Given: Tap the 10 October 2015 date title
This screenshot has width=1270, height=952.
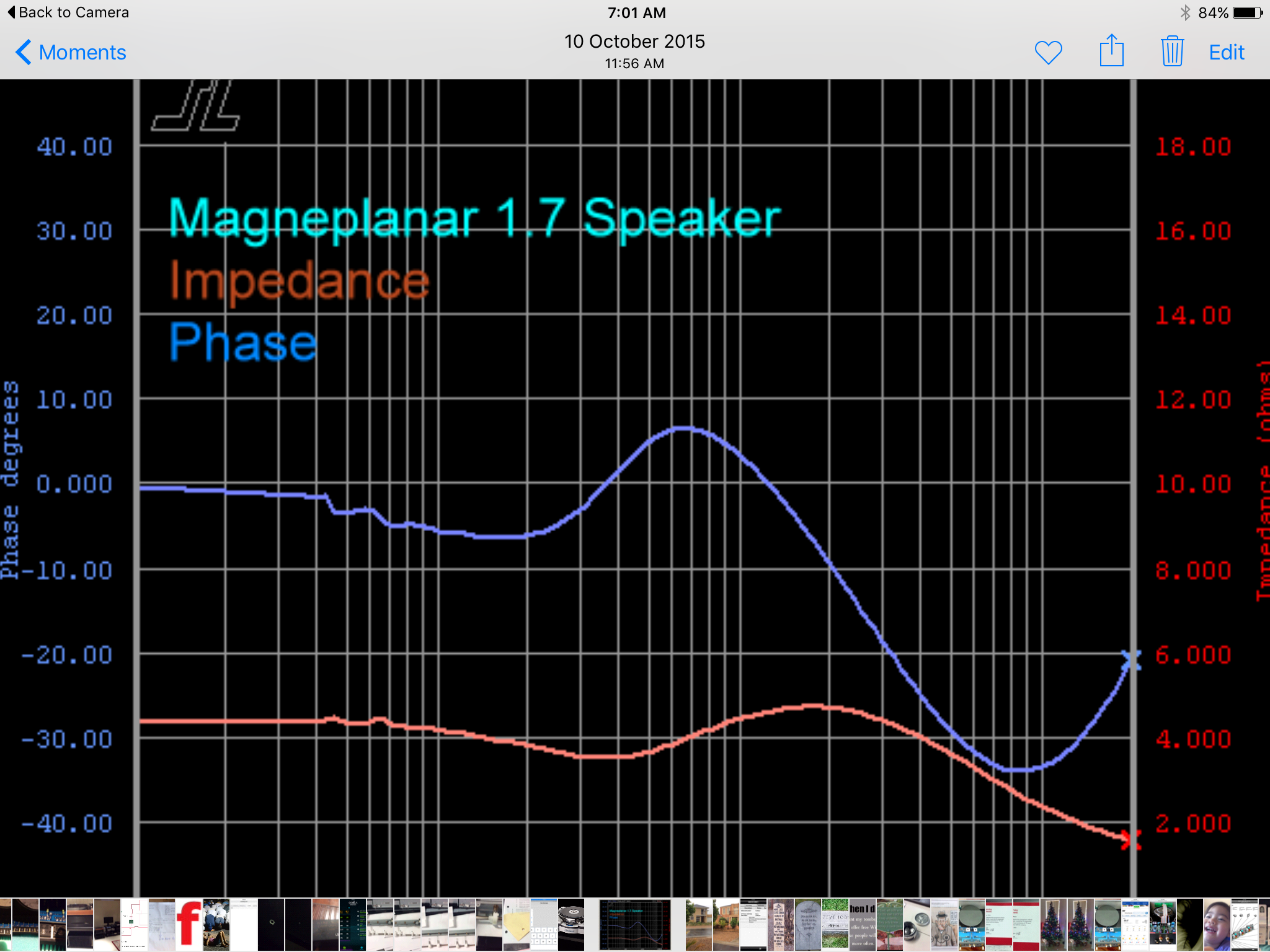Looking at the screenshot, I should tap(634, 42).
